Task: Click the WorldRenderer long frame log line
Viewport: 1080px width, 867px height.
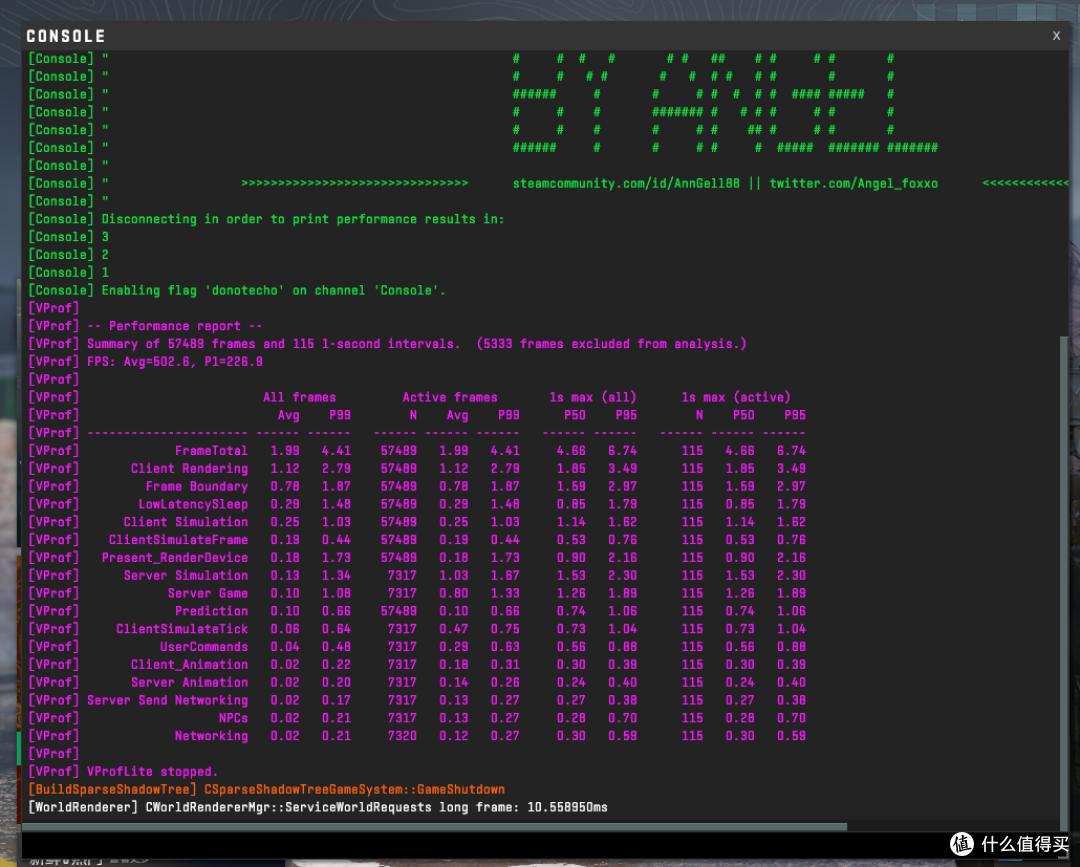Action: (318, 807)
